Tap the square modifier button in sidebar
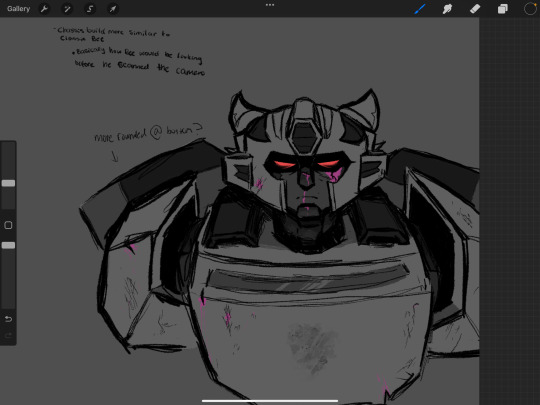Screen dimensions: 540x405 click(8, 225)
